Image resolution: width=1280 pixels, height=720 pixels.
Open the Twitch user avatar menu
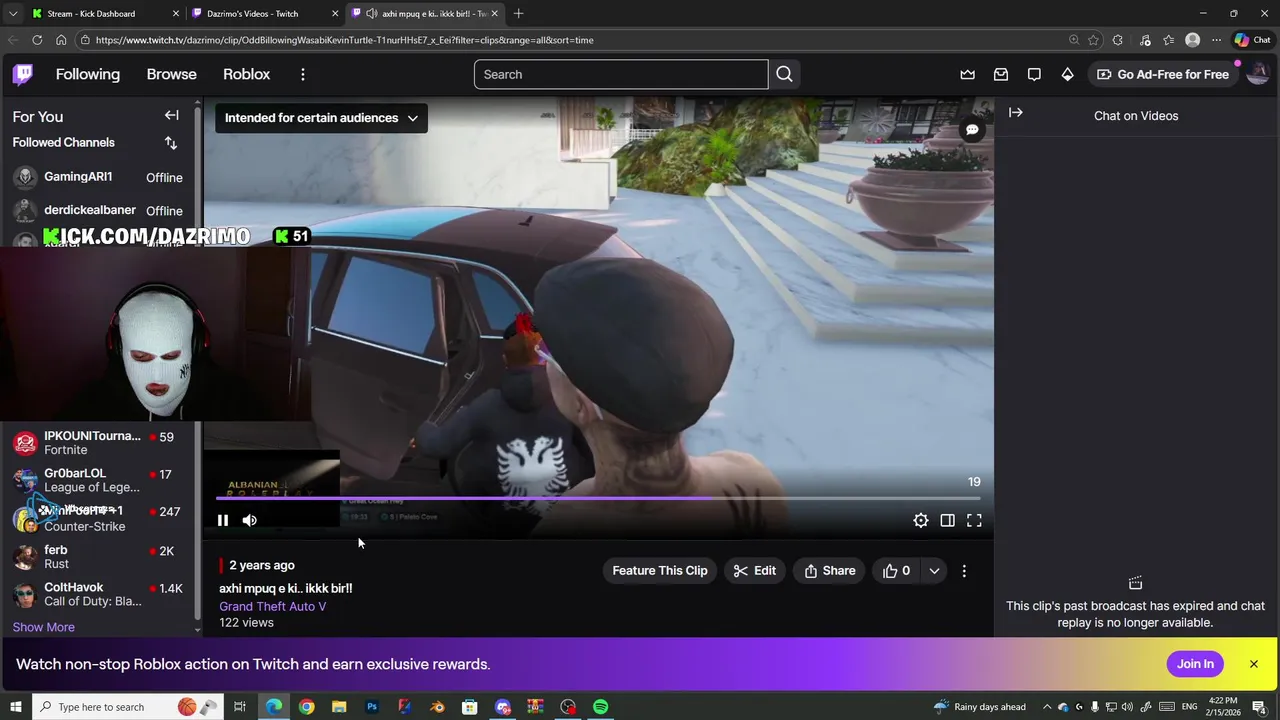click(x=1258, y=74)
